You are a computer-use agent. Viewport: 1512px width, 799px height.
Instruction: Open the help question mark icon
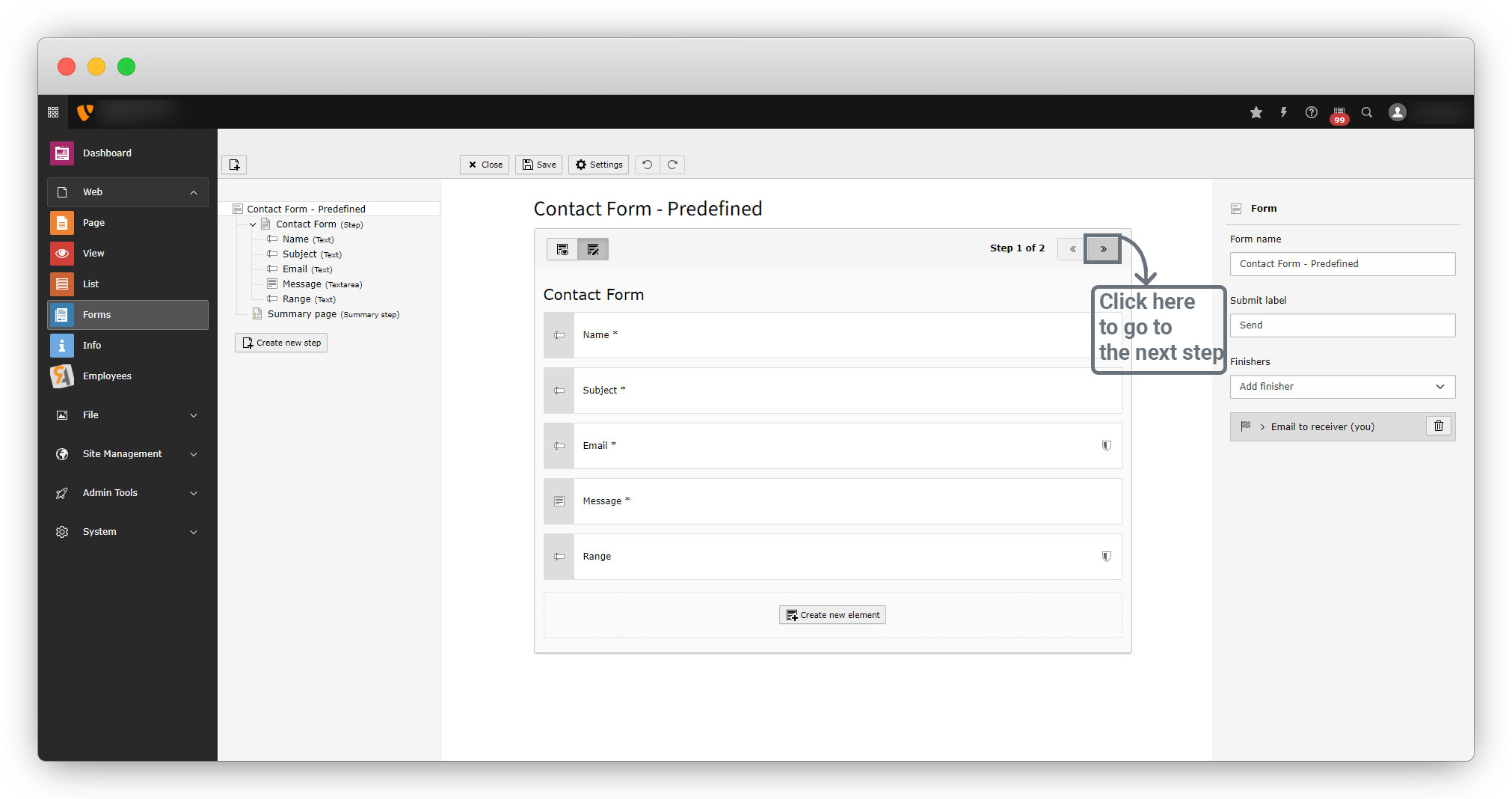click(x=1312, y=112)
